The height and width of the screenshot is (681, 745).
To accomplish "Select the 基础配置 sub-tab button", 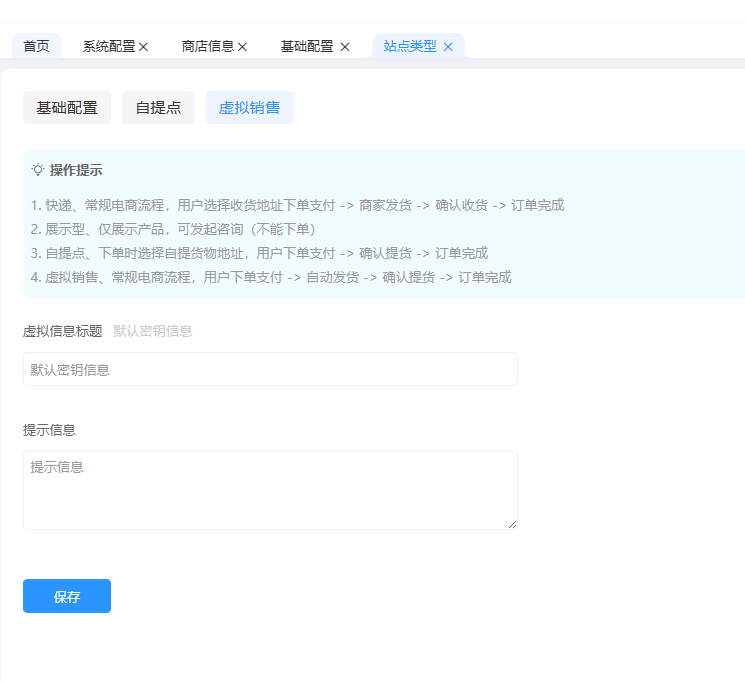I will [67, 108].
